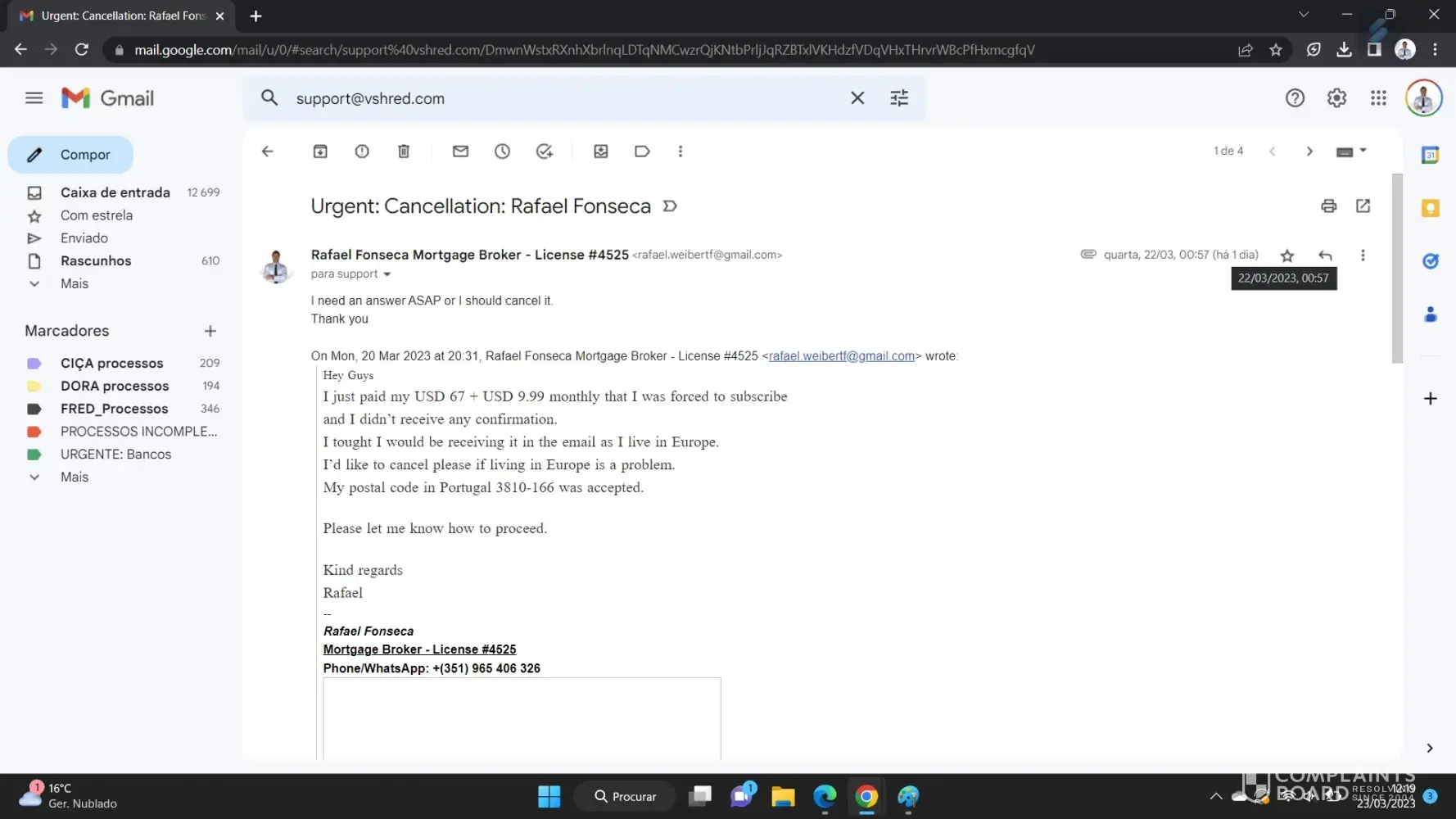Get add-ons with the plus icon
Screen dimensions: 1456x819
click(x=1430, y=399)
